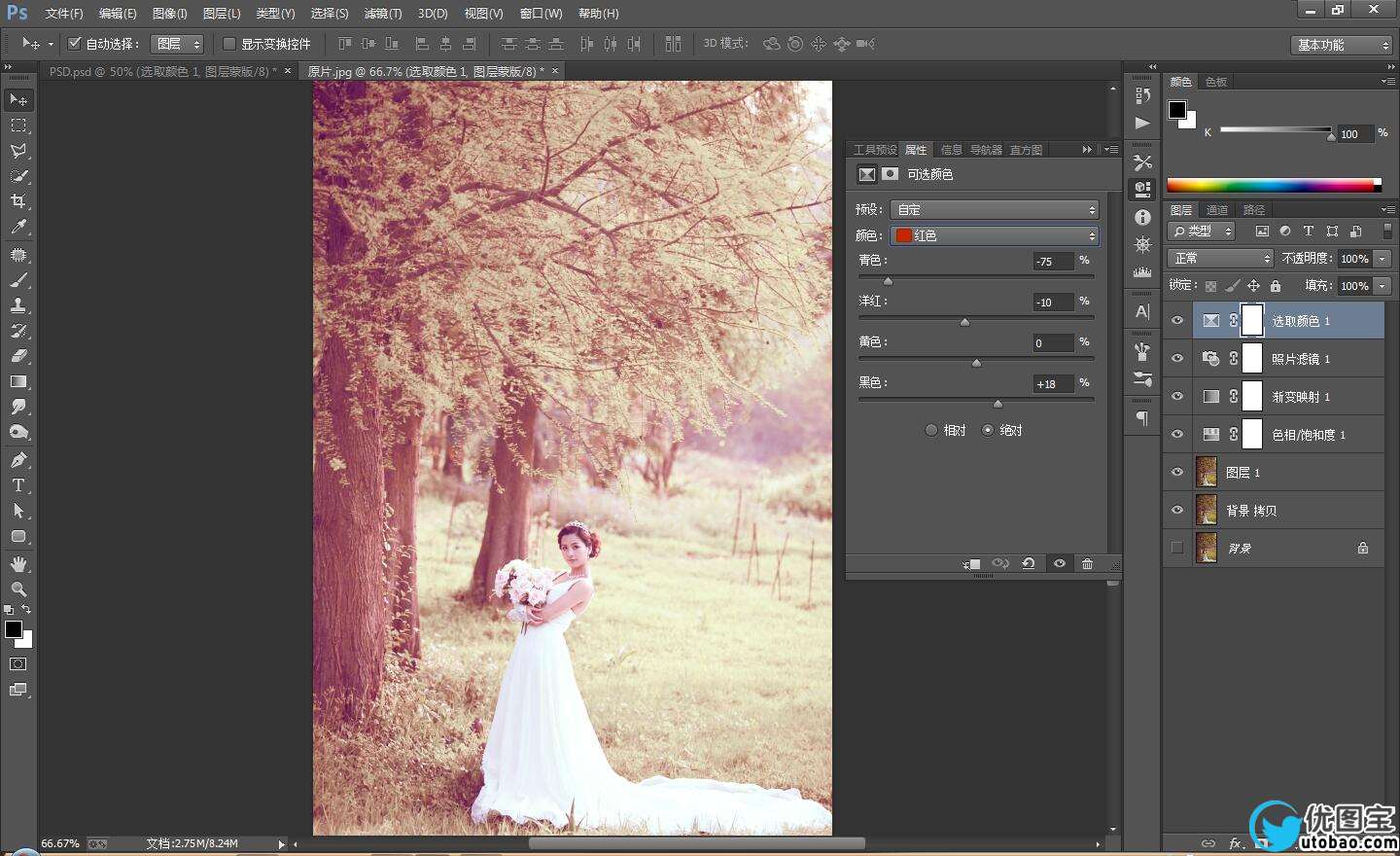Open the 预设 dropdown showing 自定
Screen dimensions: 1400x856
click(995, 209)
